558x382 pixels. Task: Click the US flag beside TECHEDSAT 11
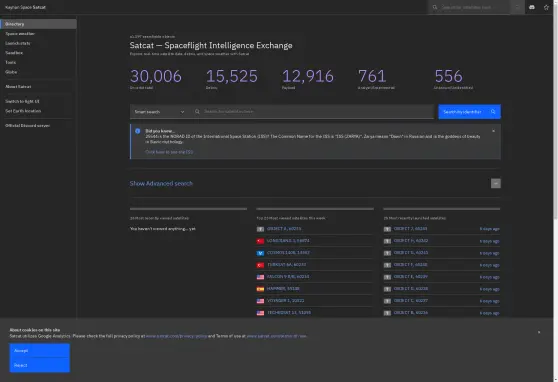(x=260, y=313)
